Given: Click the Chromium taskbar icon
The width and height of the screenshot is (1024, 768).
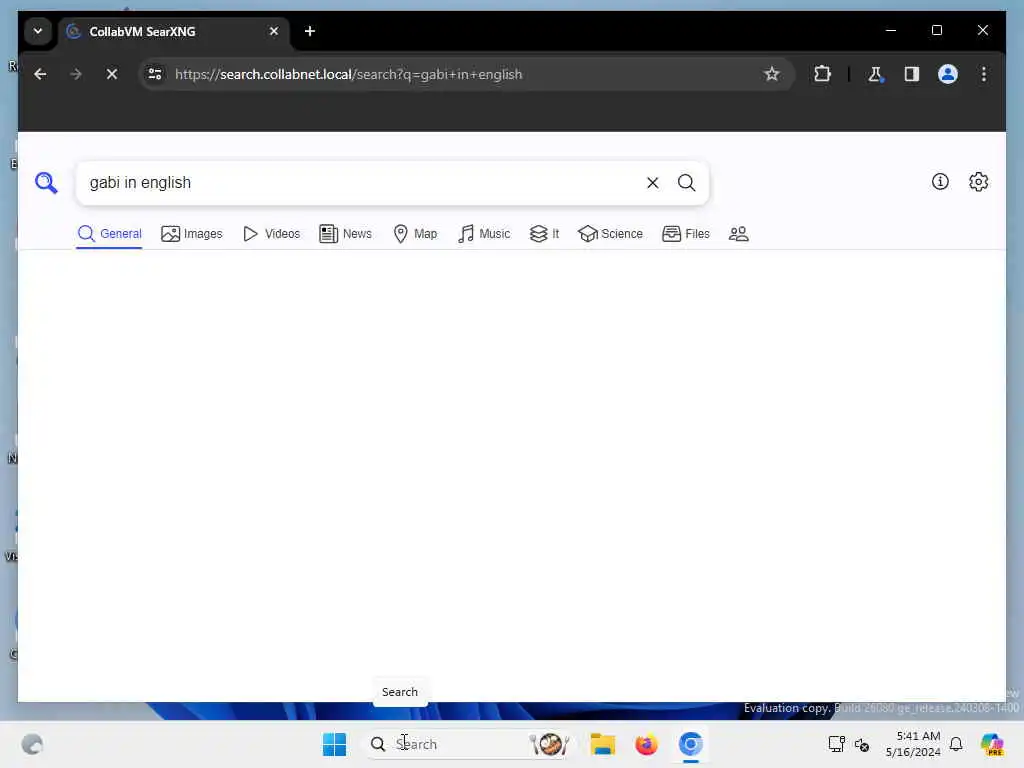Looking at the screenshot, I should [x=690, y=744].
